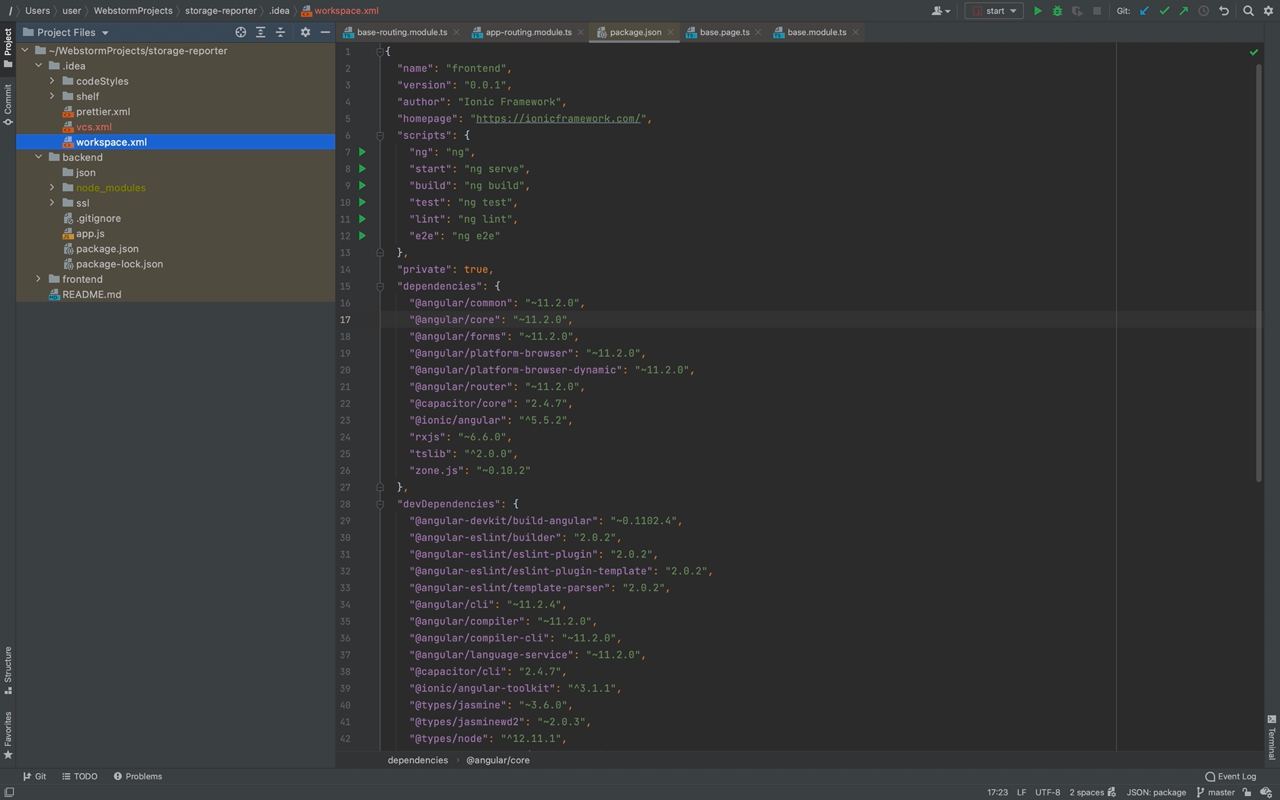Toggle the Terminal tool window
This screenshot has height=800, width=1280.
click(x=1272, y=740)
